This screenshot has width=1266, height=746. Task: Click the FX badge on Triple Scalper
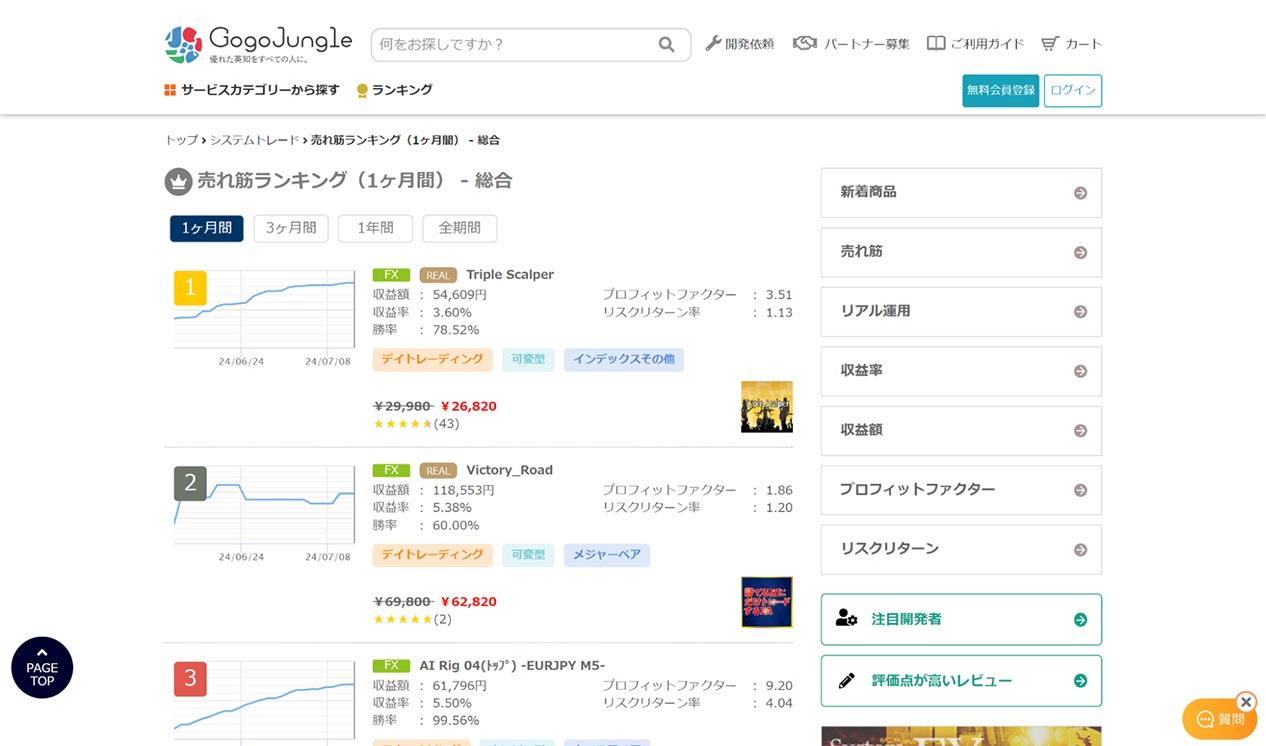tap(391, 275)
